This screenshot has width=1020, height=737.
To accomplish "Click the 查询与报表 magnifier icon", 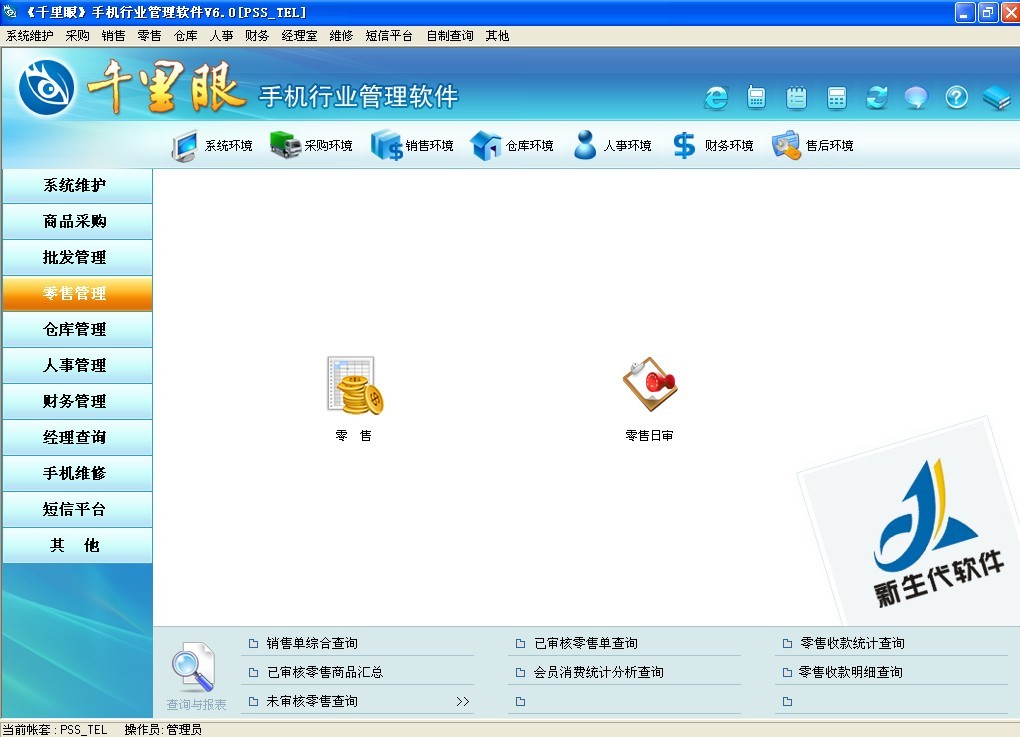I will click(x=193, y=667).
